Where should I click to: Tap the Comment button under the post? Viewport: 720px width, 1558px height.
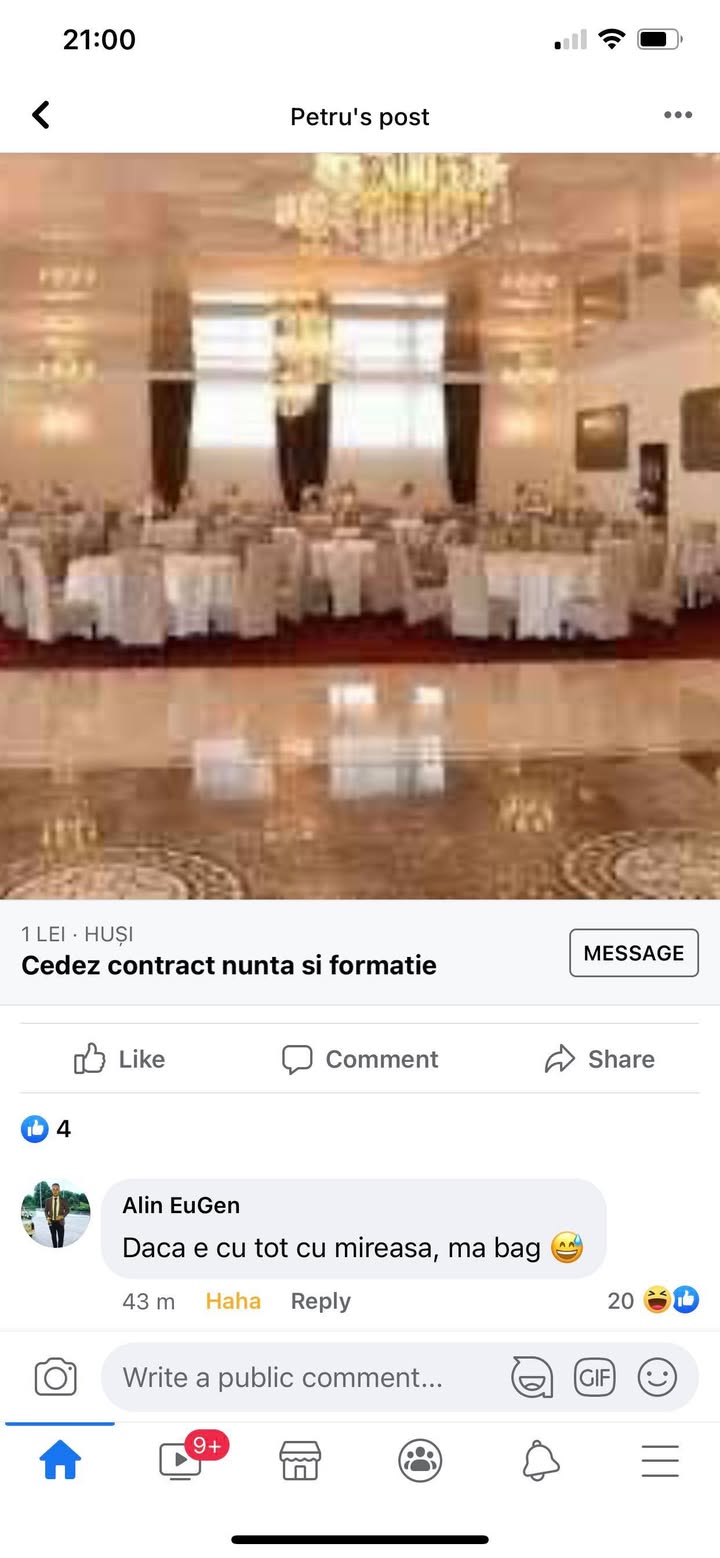[360, 1059]
